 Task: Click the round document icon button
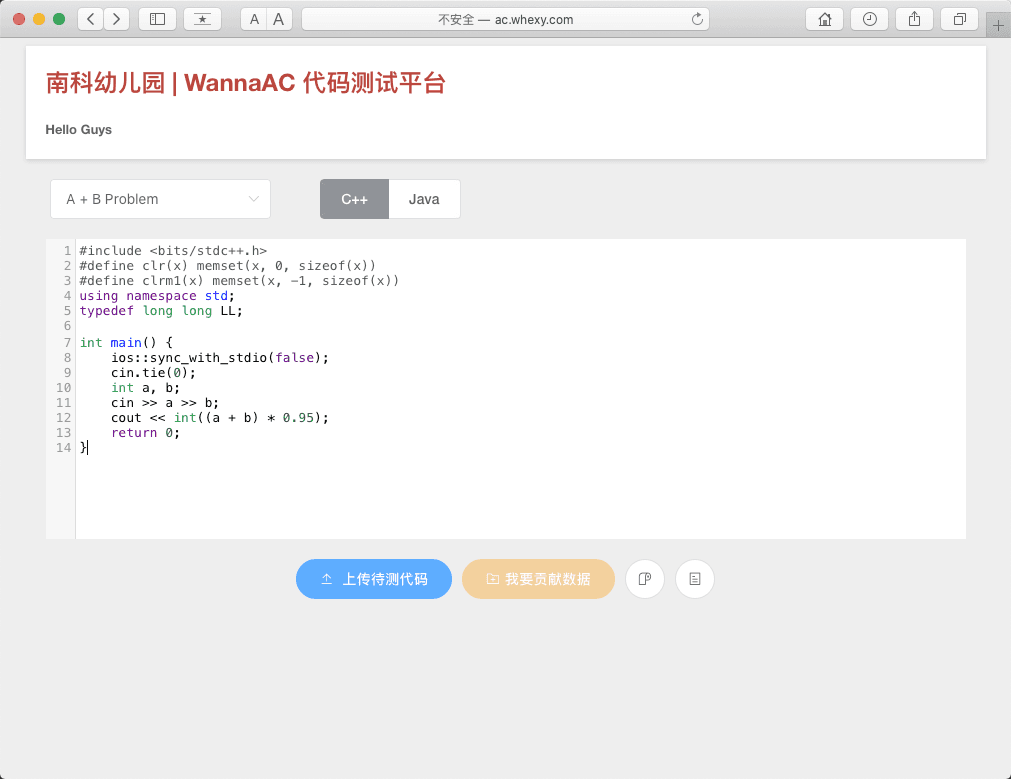(x=695, y=579)
